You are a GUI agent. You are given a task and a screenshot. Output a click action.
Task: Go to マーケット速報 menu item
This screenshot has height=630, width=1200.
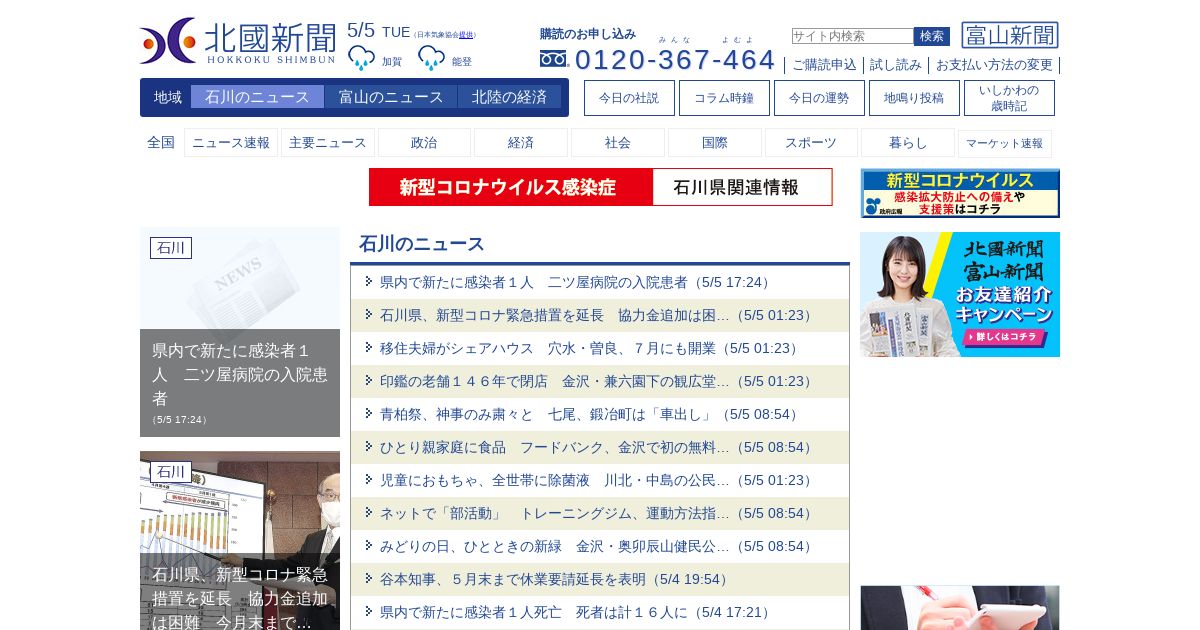(1005, 143)
